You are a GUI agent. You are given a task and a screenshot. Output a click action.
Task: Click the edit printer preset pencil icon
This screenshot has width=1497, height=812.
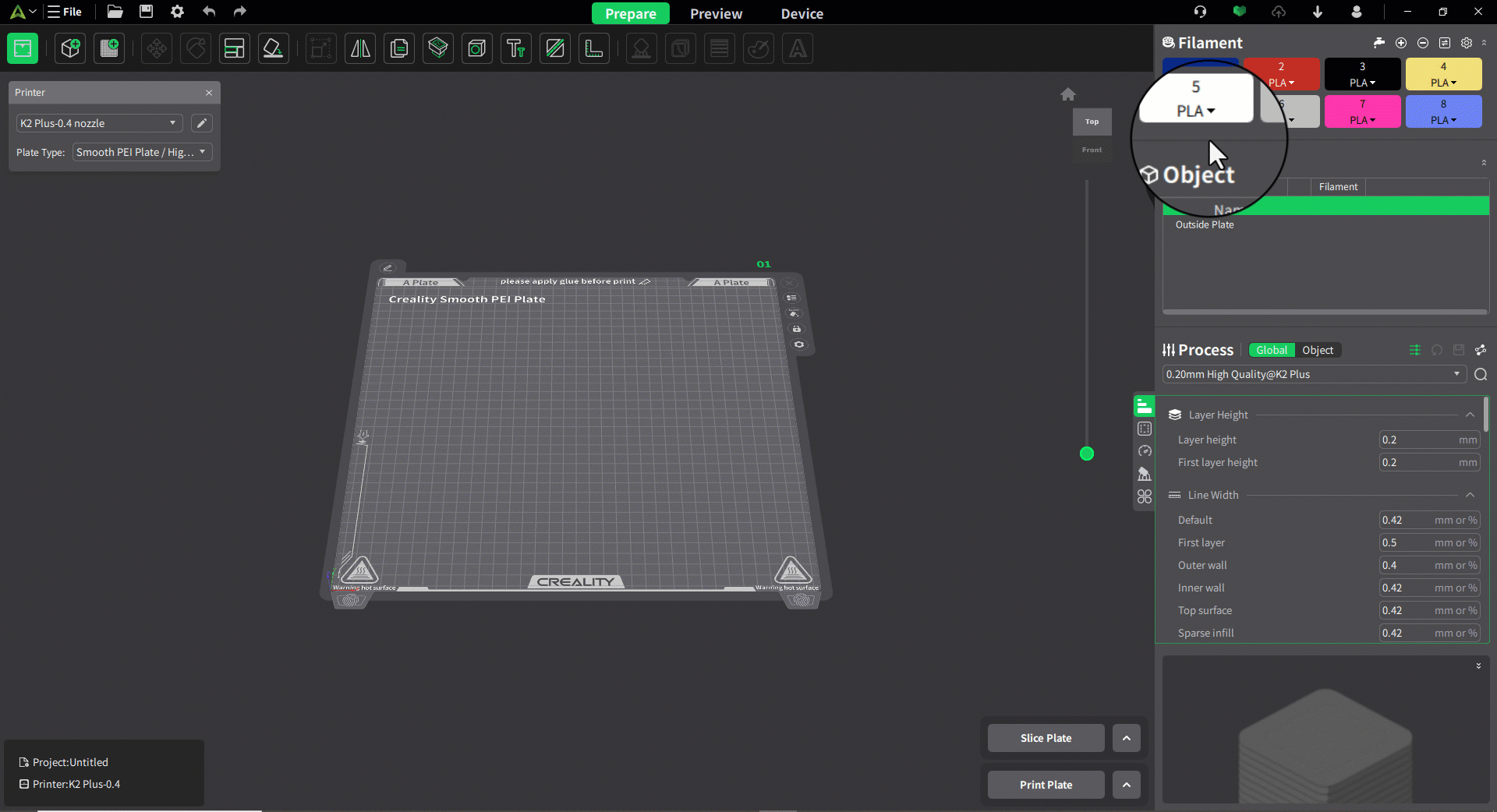coord(202,123)
